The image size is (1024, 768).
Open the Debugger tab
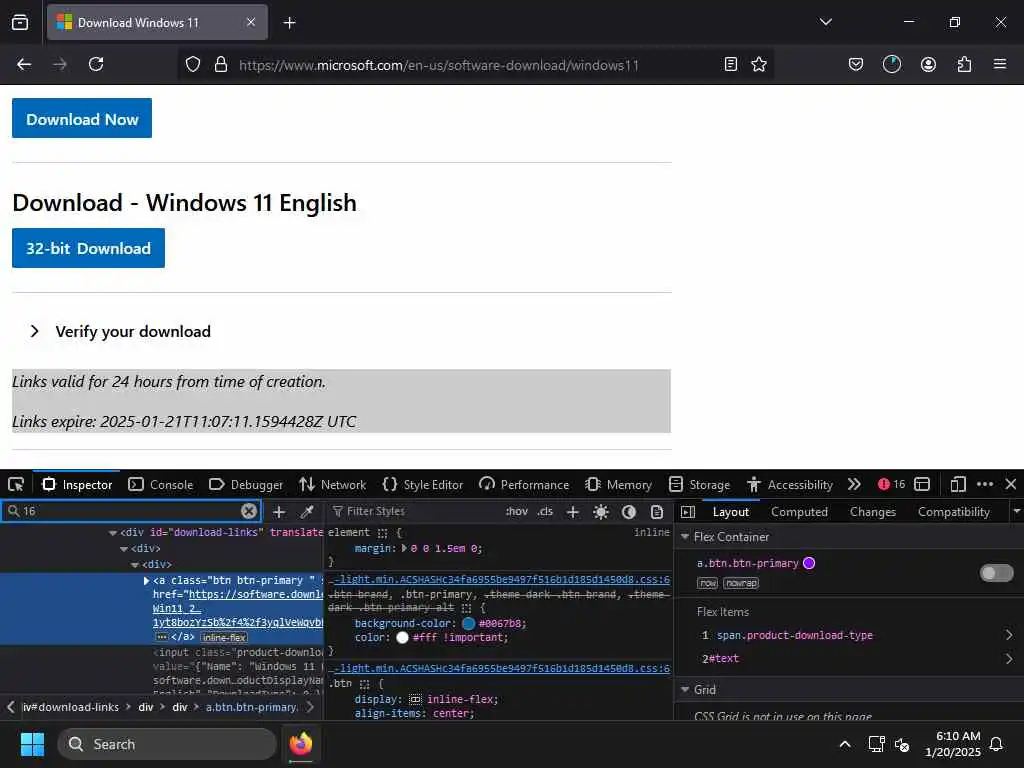pyautogui.click(x=246, y=485)
